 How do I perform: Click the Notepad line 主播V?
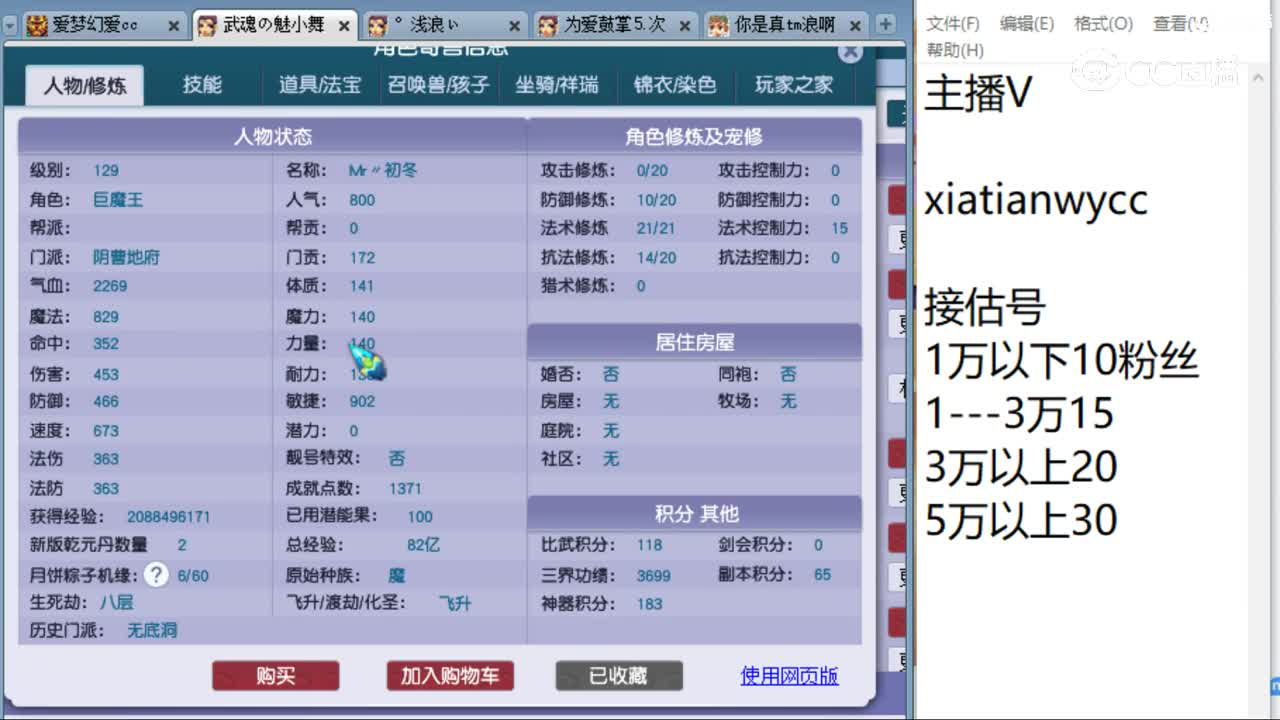pos(978,94)
